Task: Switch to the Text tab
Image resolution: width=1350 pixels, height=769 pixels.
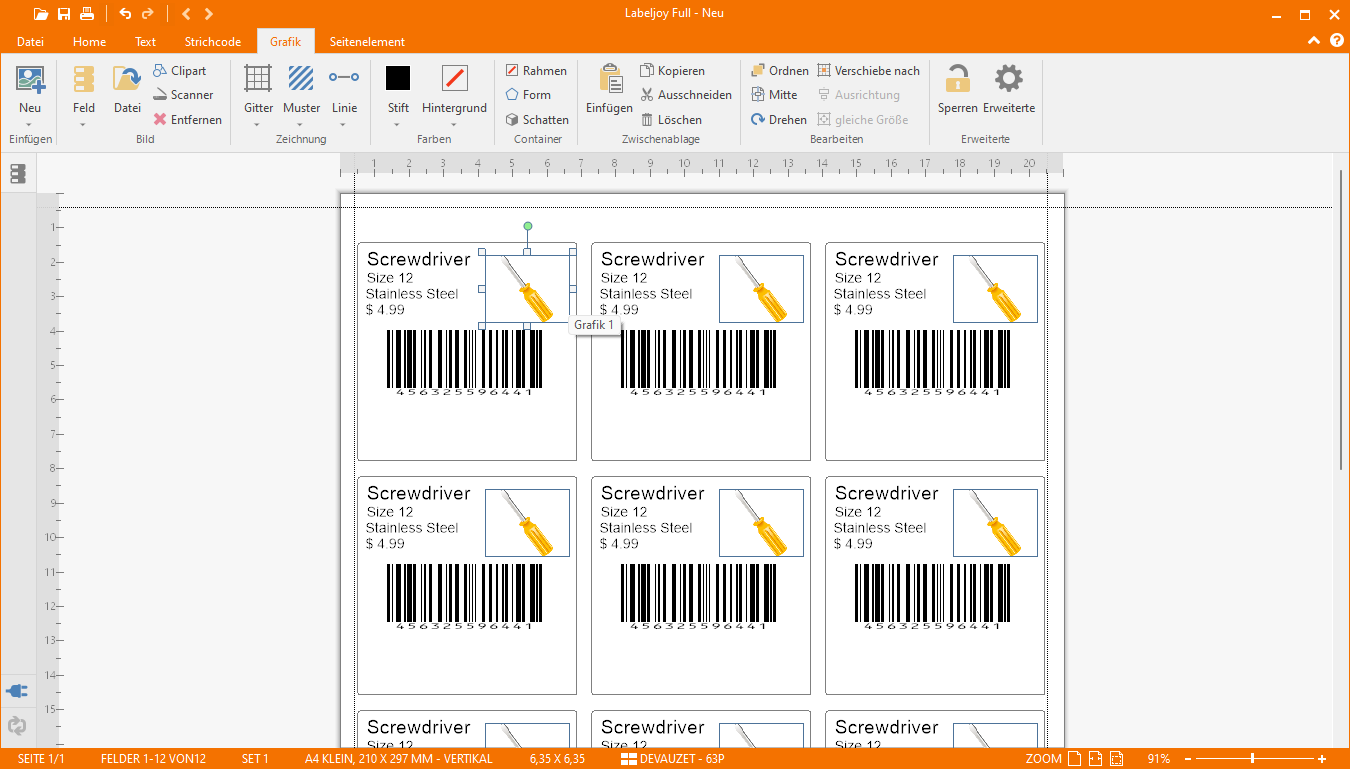Action: 146,42
